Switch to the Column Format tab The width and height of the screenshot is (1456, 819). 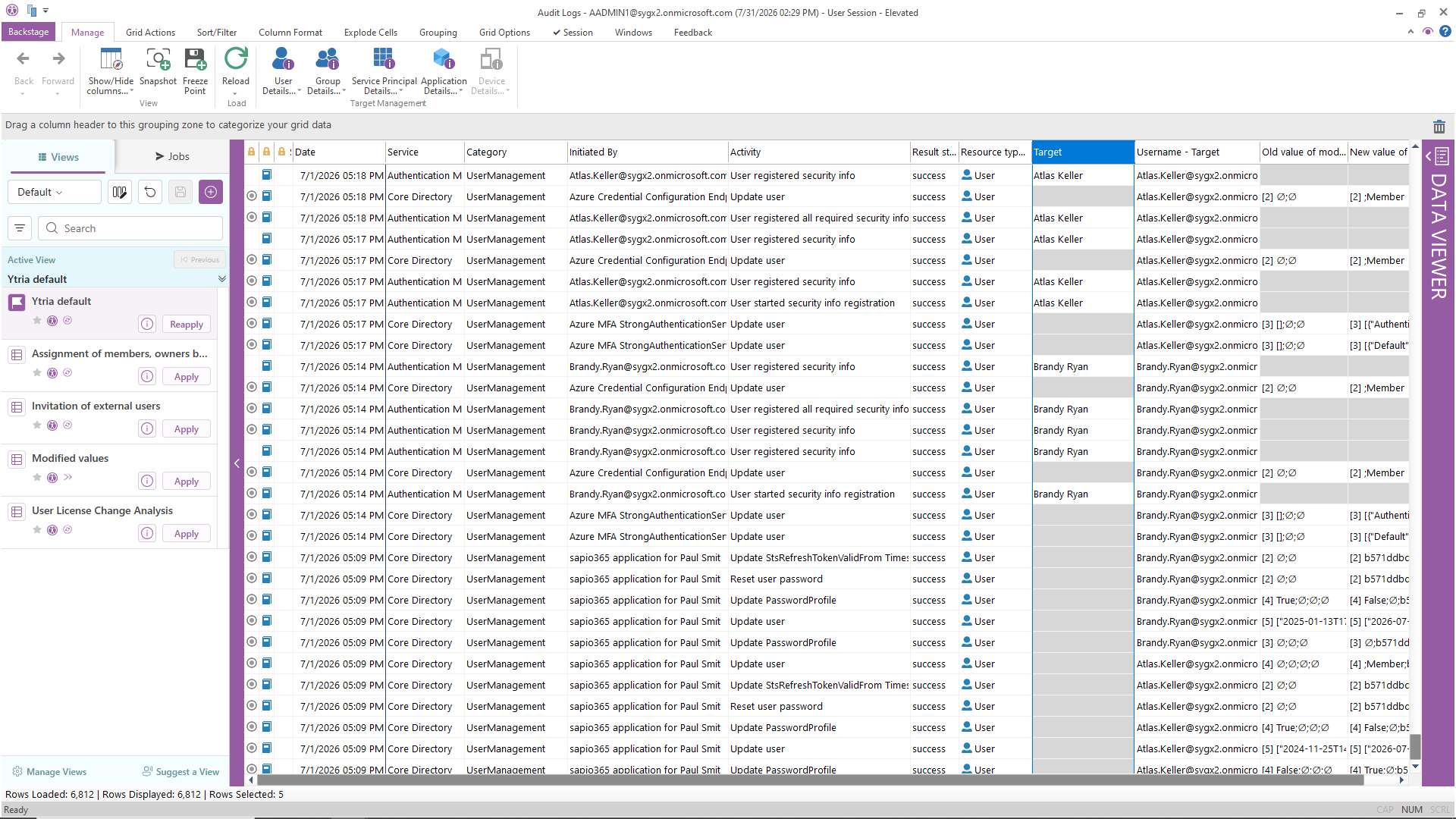[x=290, y=33]
